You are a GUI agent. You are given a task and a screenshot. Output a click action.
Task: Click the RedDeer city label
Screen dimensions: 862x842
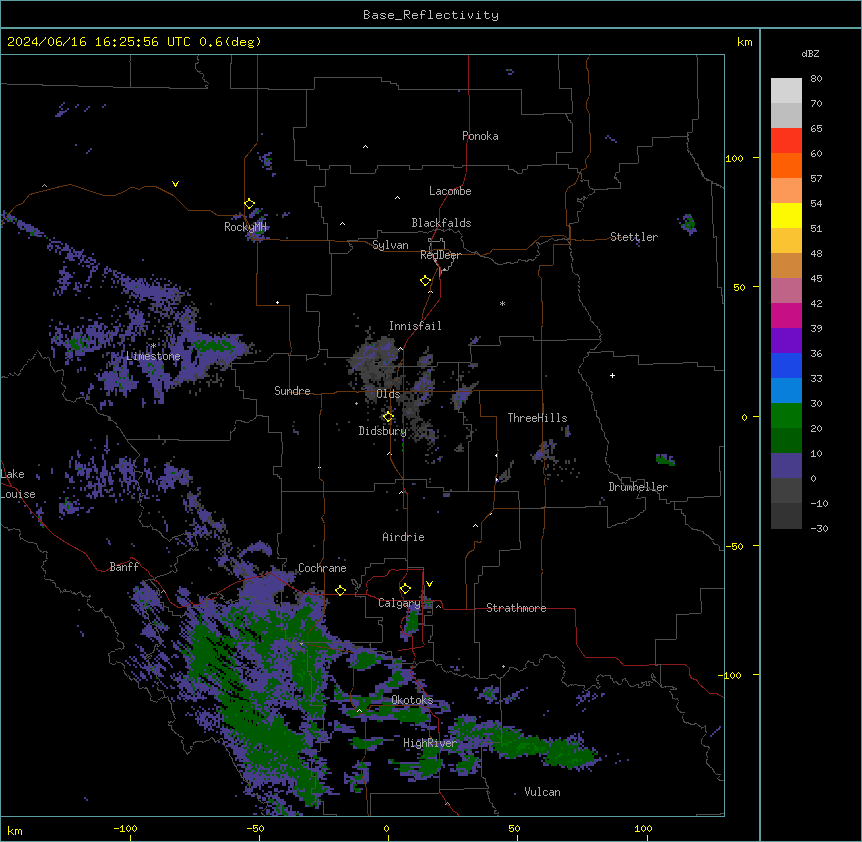click(x=440, y=255)
